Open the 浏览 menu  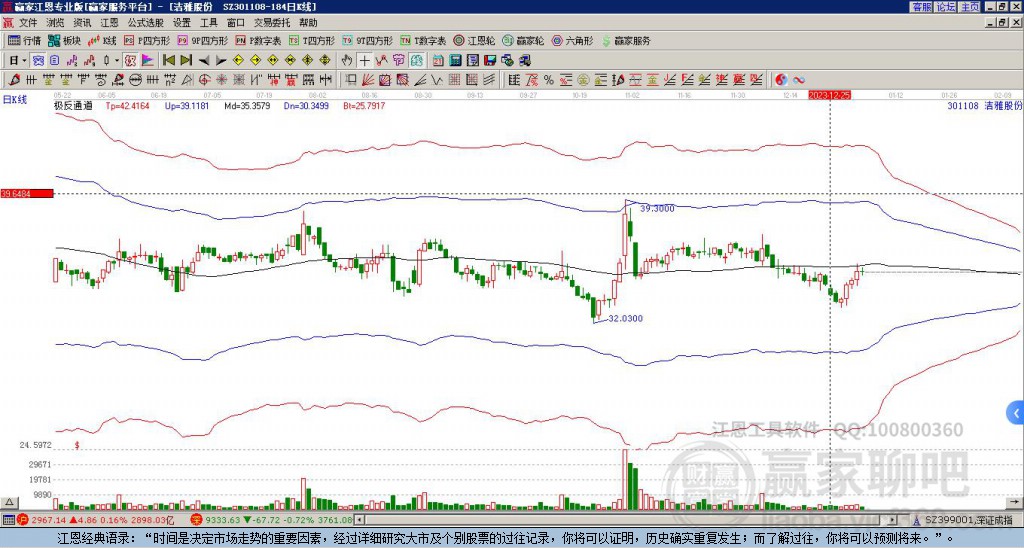click(55, 23)
